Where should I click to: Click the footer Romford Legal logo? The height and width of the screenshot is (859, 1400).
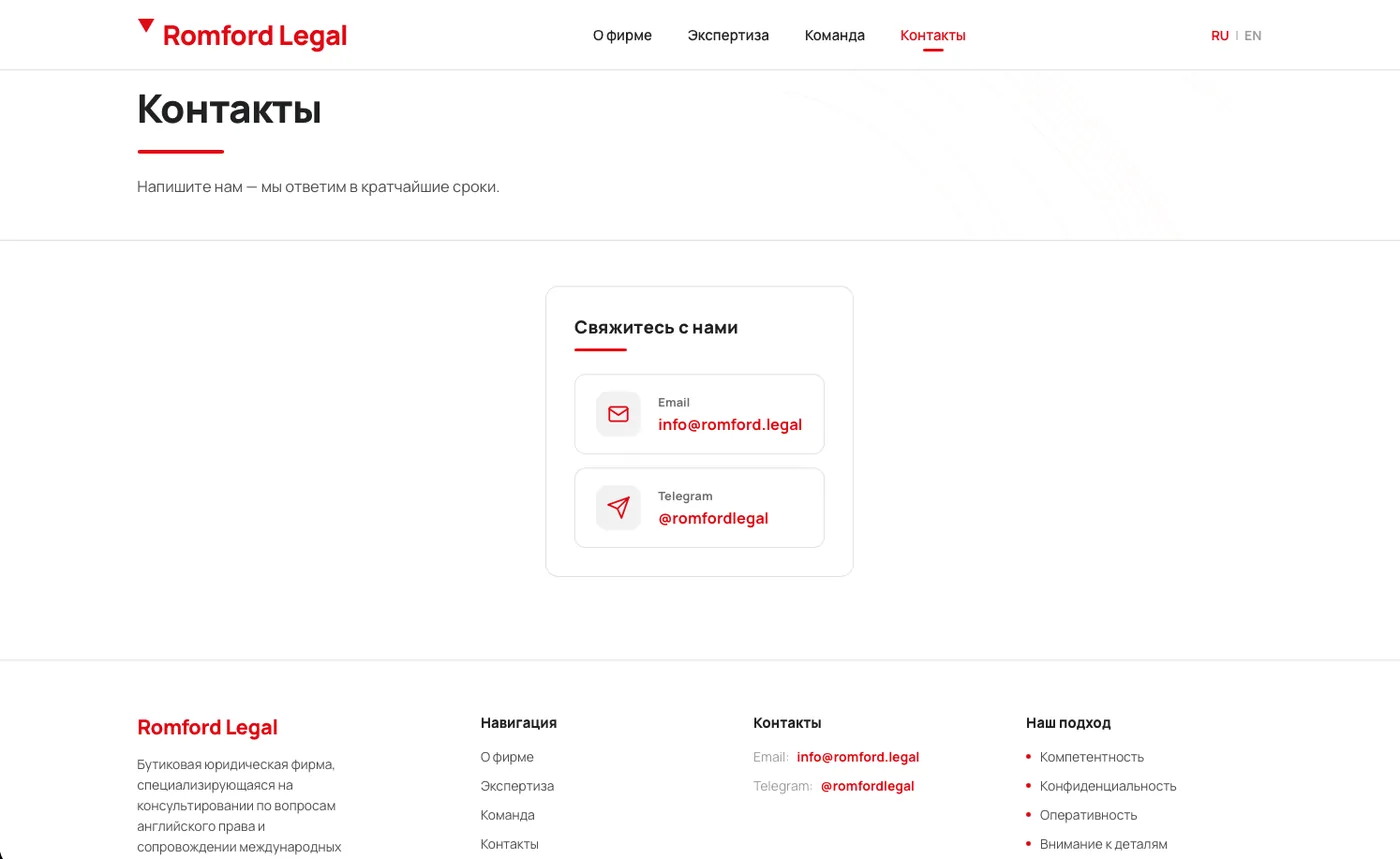tap(207, 727)
